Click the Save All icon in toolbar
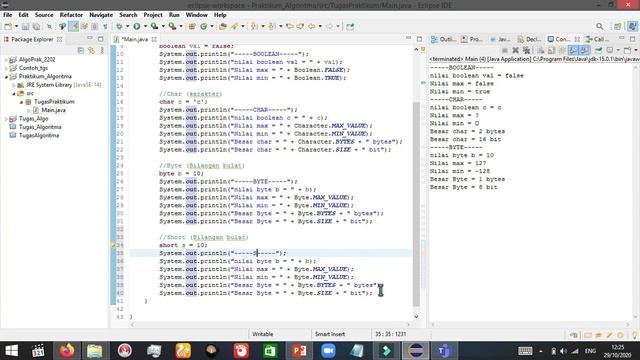 click(x=36, y=27)
